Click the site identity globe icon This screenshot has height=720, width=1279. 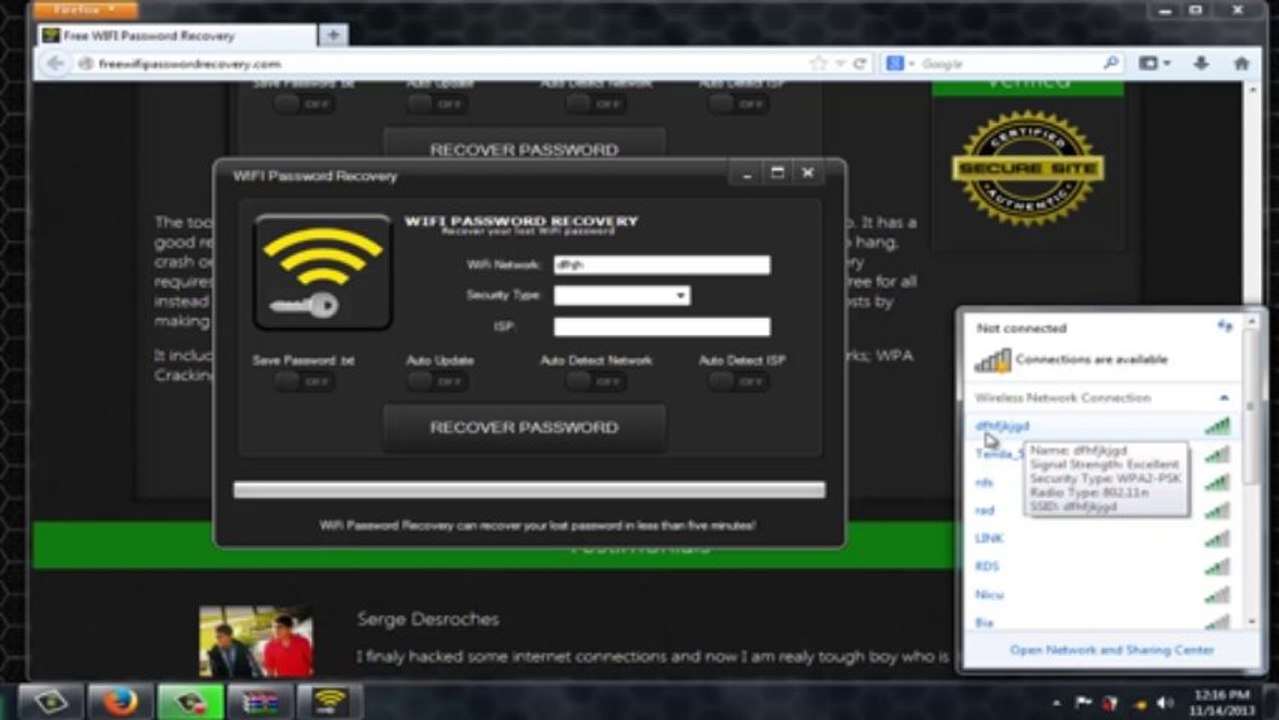(x=86, y=64)
